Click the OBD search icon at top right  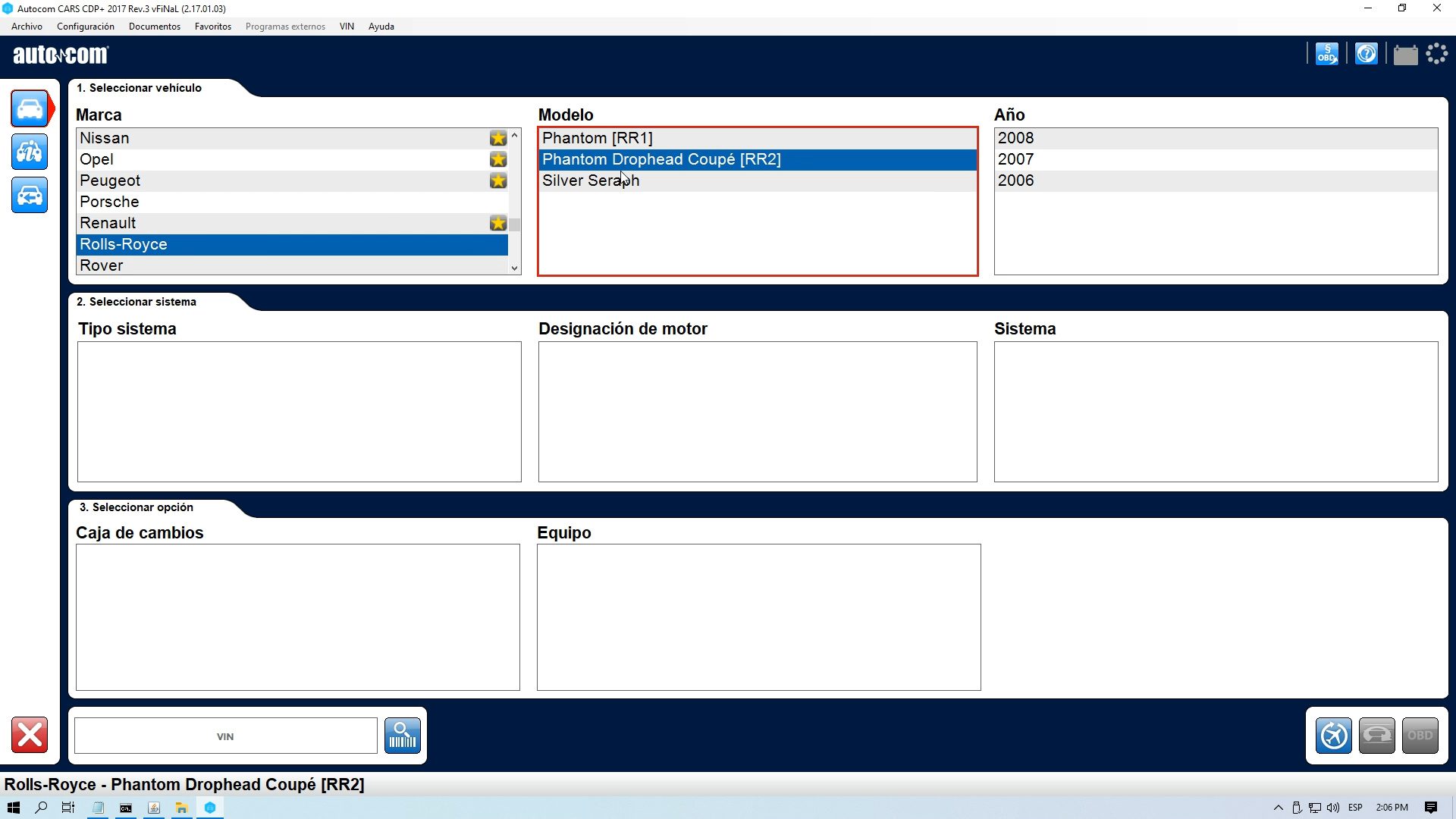(x=1326, y=54)
